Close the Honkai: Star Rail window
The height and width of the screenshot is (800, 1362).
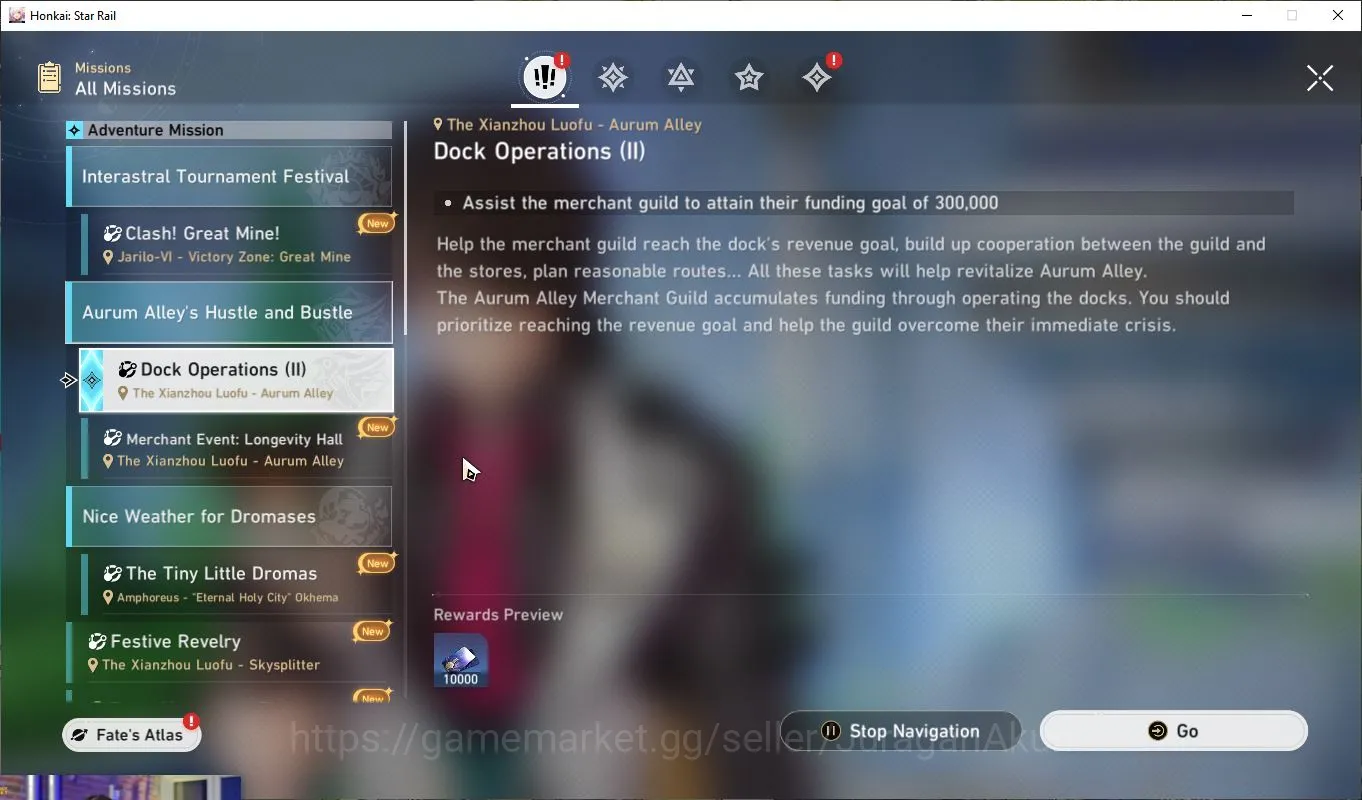pos(1338,15)
